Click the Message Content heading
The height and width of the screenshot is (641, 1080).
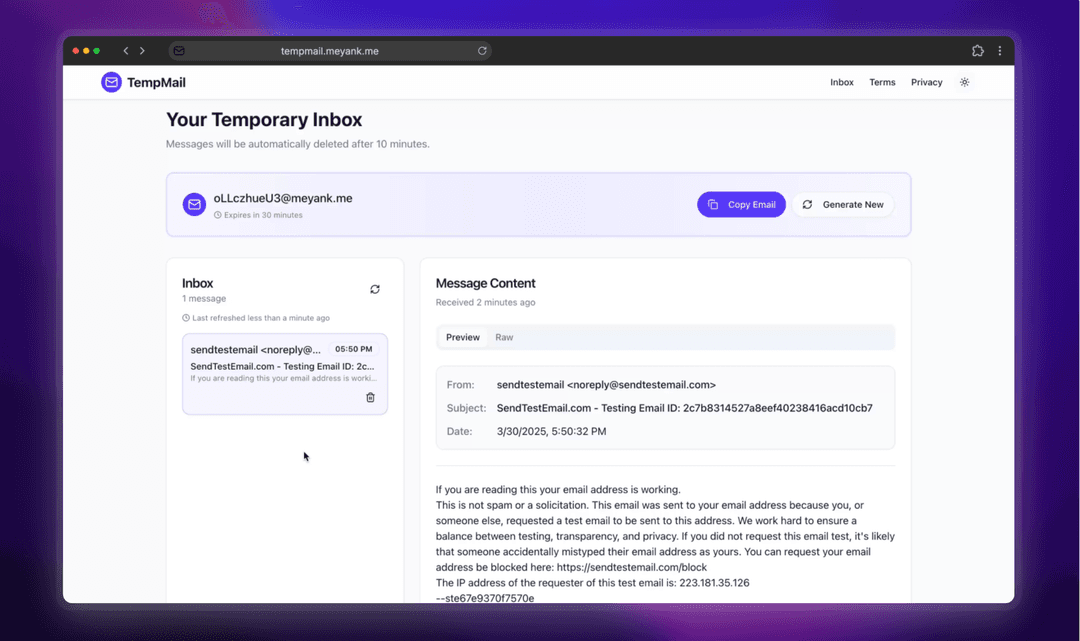click(x=486, y=283)
